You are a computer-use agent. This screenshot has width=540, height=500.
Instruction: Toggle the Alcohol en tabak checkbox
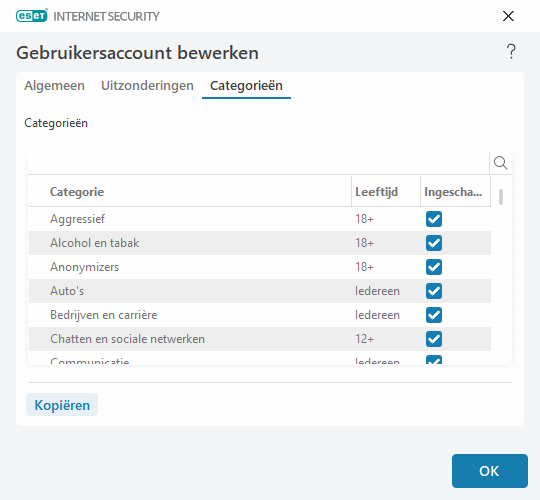coord(434,243)
